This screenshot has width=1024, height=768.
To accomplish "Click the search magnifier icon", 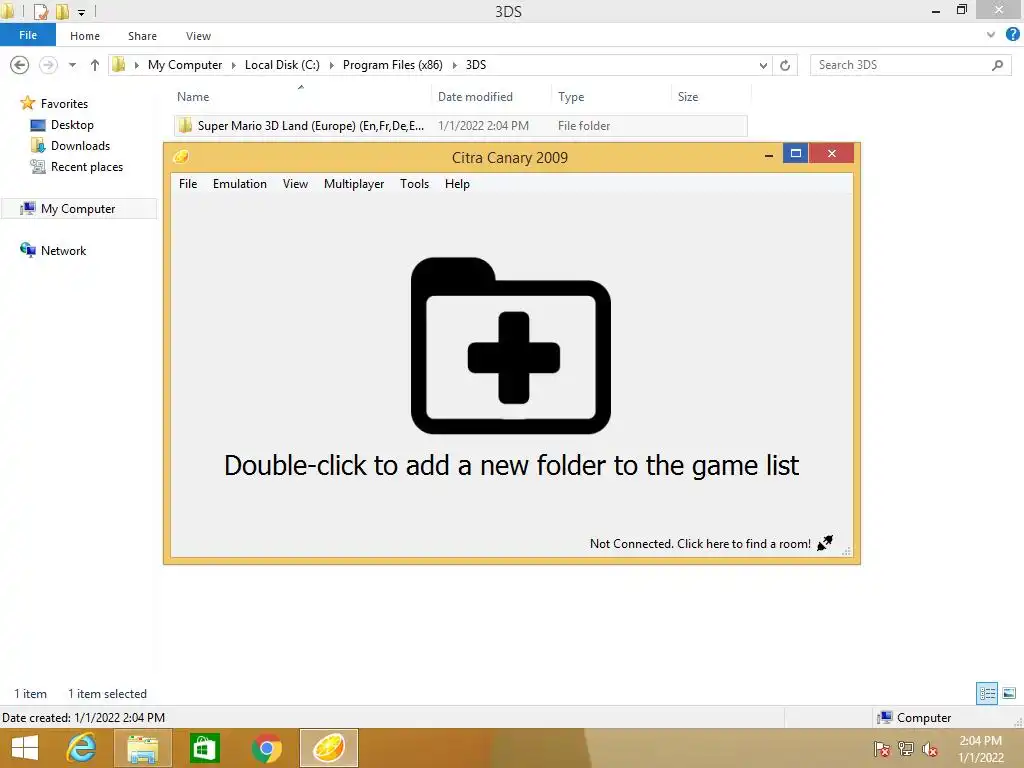I will [x=997, y=65].
